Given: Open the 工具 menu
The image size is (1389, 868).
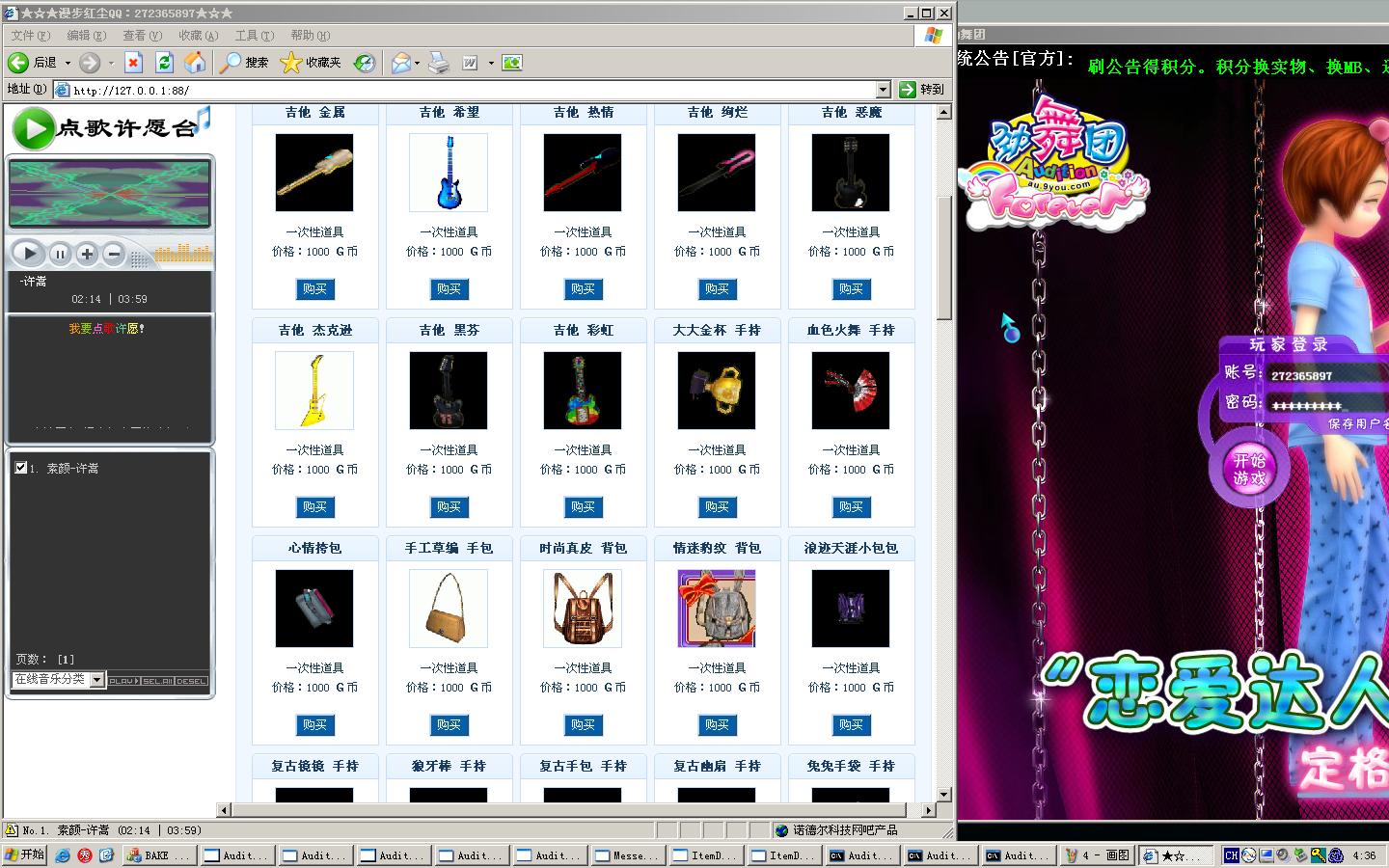Looking at the screenshot, I should (x=254, y=36).
